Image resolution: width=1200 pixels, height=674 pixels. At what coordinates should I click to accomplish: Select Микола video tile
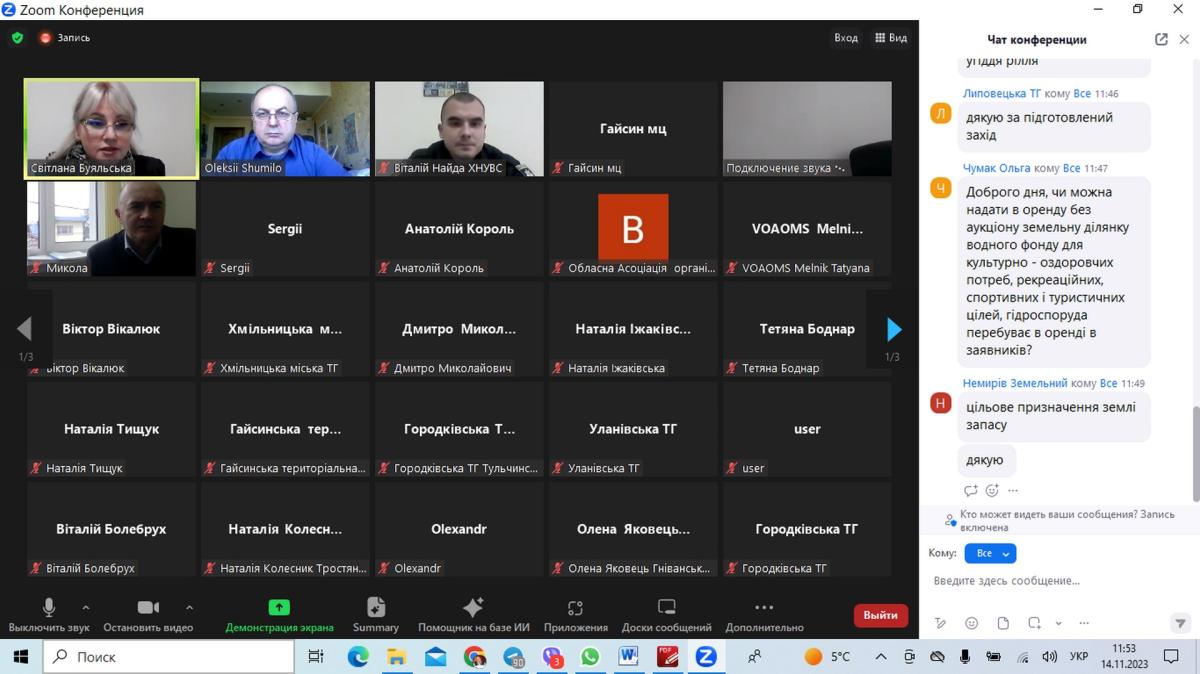111,229
